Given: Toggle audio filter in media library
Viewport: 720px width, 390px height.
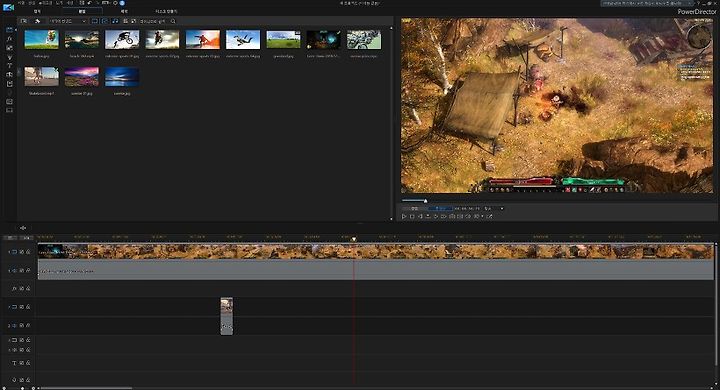Looking at the screenshot, I should [114, 21].
